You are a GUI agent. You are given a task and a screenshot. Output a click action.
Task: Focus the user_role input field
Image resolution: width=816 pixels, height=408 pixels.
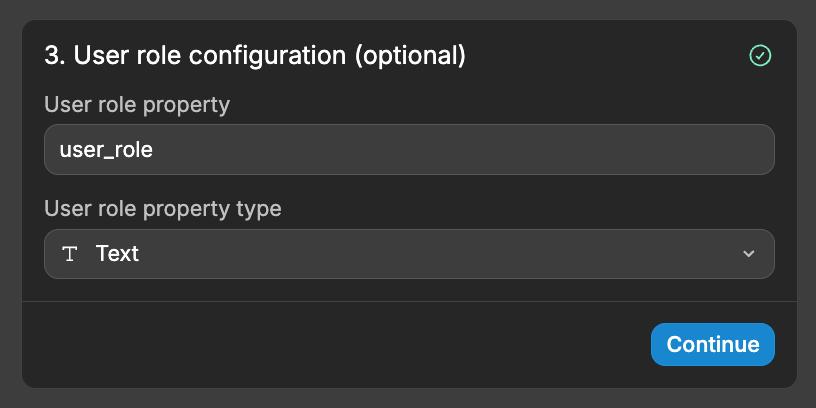pyautogui.click(x=409, y=149)
